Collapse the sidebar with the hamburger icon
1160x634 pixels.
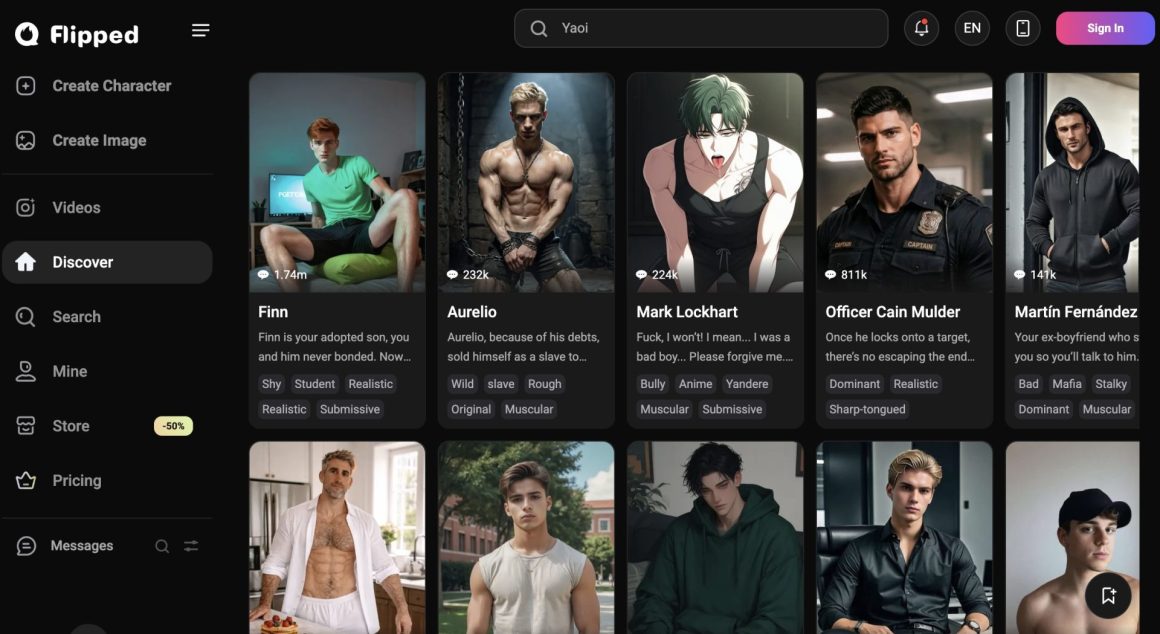click(x=201, y=30)
